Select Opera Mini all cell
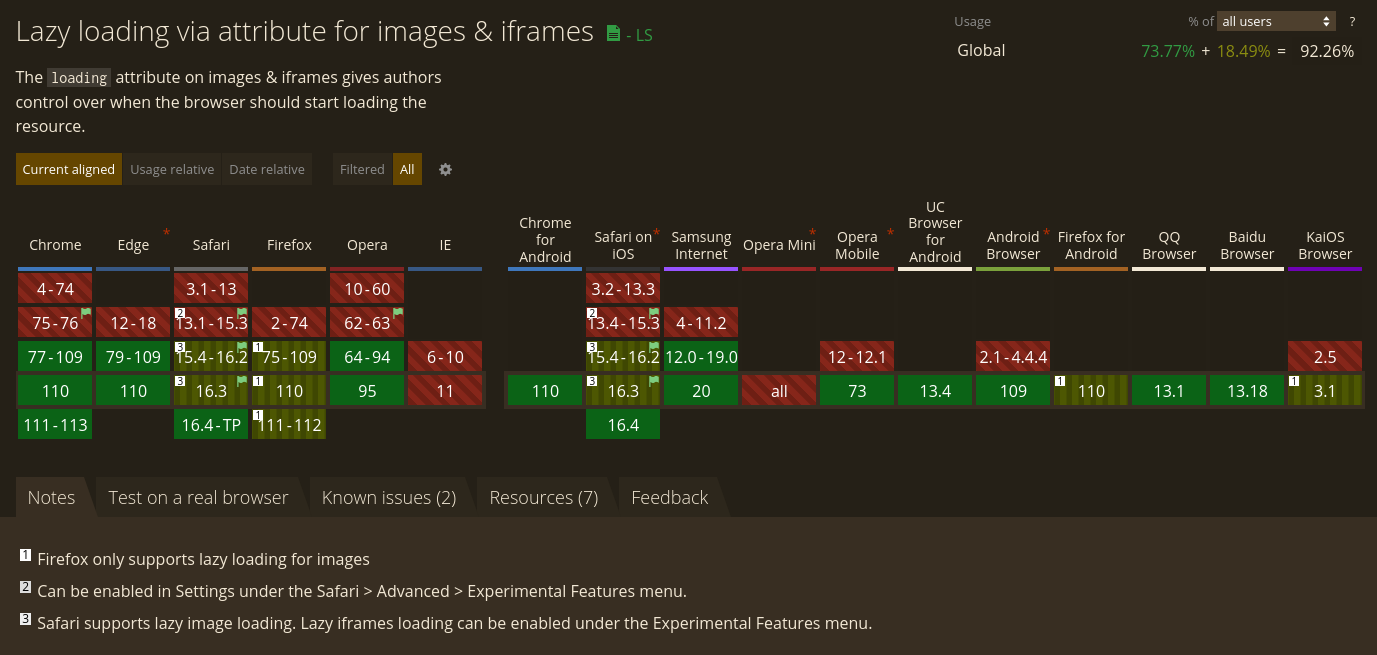This screenshot has height=655, width=1377. pyautogui.click(x=779, y=391)
